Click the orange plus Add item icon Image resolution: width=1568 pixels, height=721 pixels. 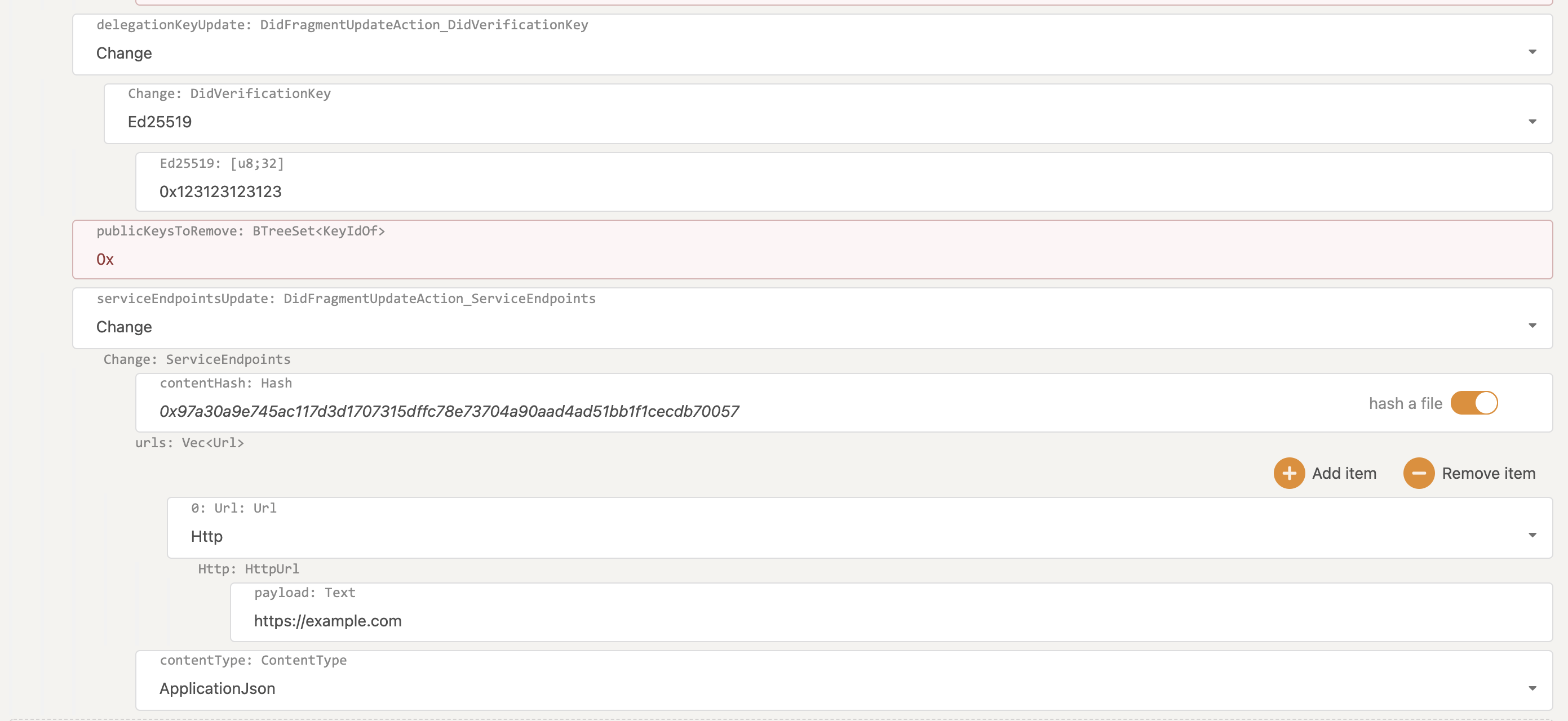(x=1288, y=473)
